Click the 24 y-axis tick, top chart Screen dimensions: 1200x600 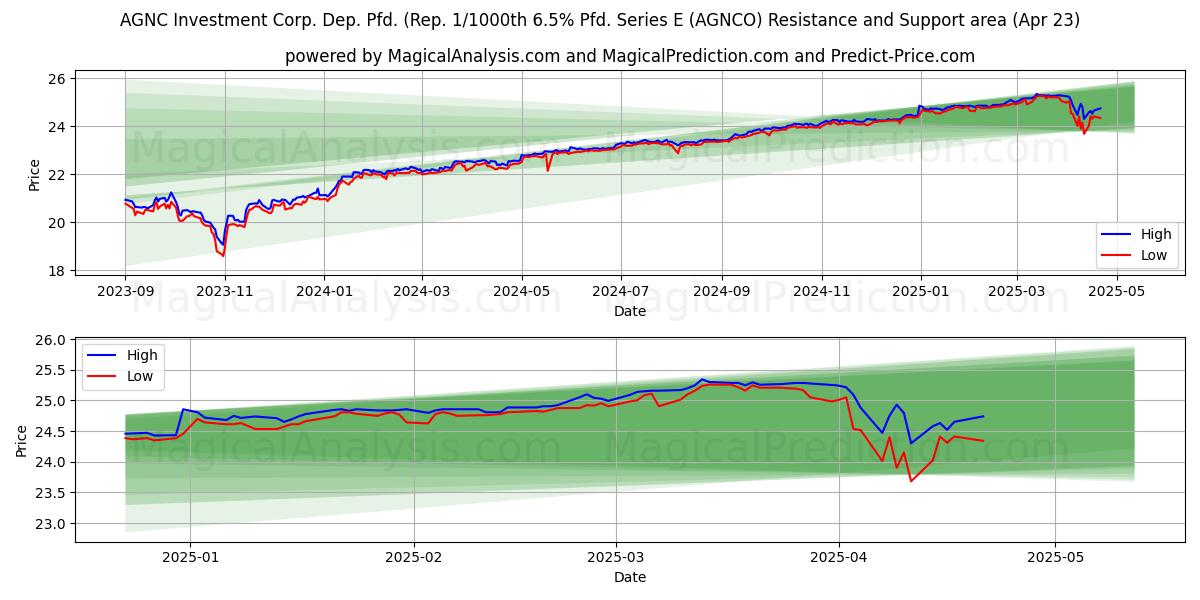click(x=57, y=127)
